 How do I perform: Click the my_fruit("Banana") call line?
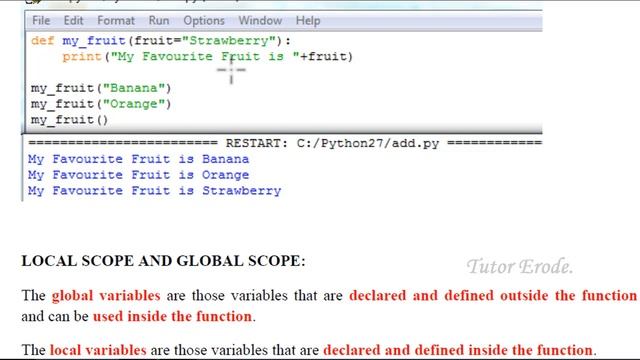pyautogui.click(x=101, y=88)
